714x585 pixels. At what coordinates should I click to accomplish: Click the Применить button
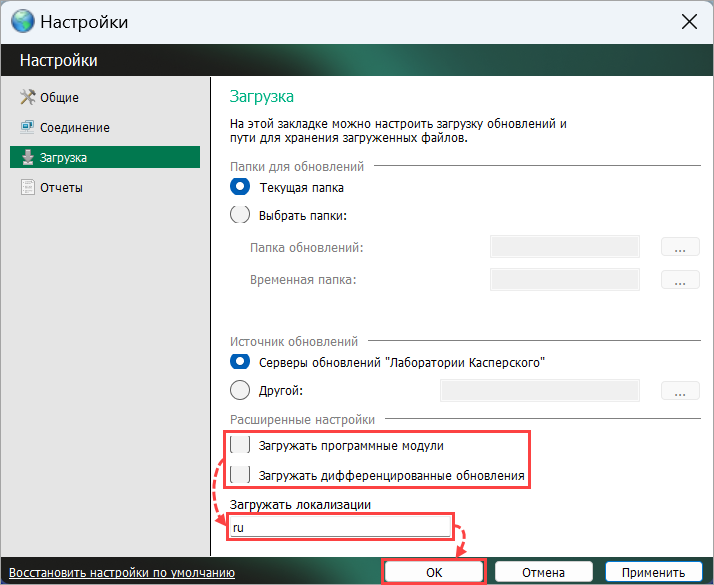coord(653,572)
